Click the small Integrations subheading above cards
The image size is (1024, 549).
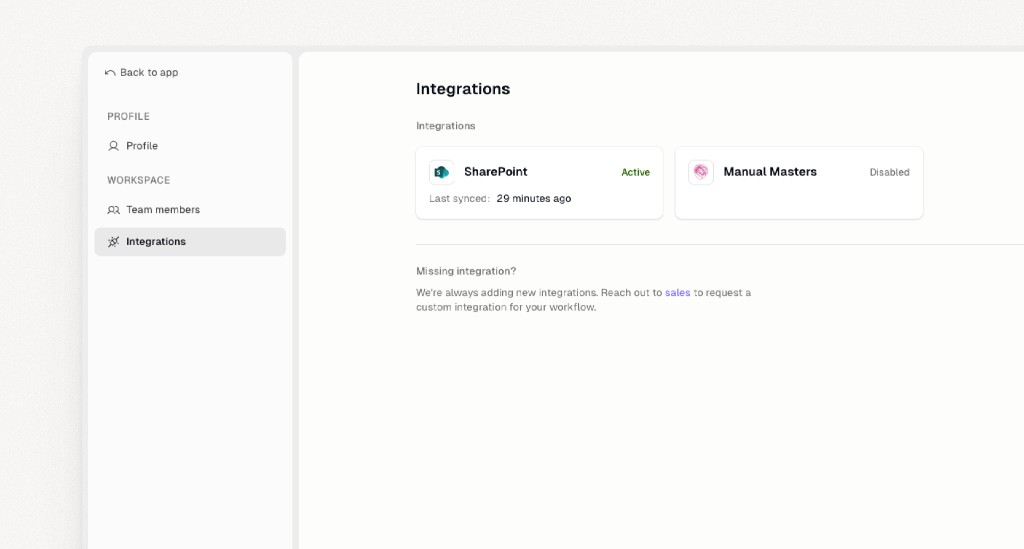[445, 126]
